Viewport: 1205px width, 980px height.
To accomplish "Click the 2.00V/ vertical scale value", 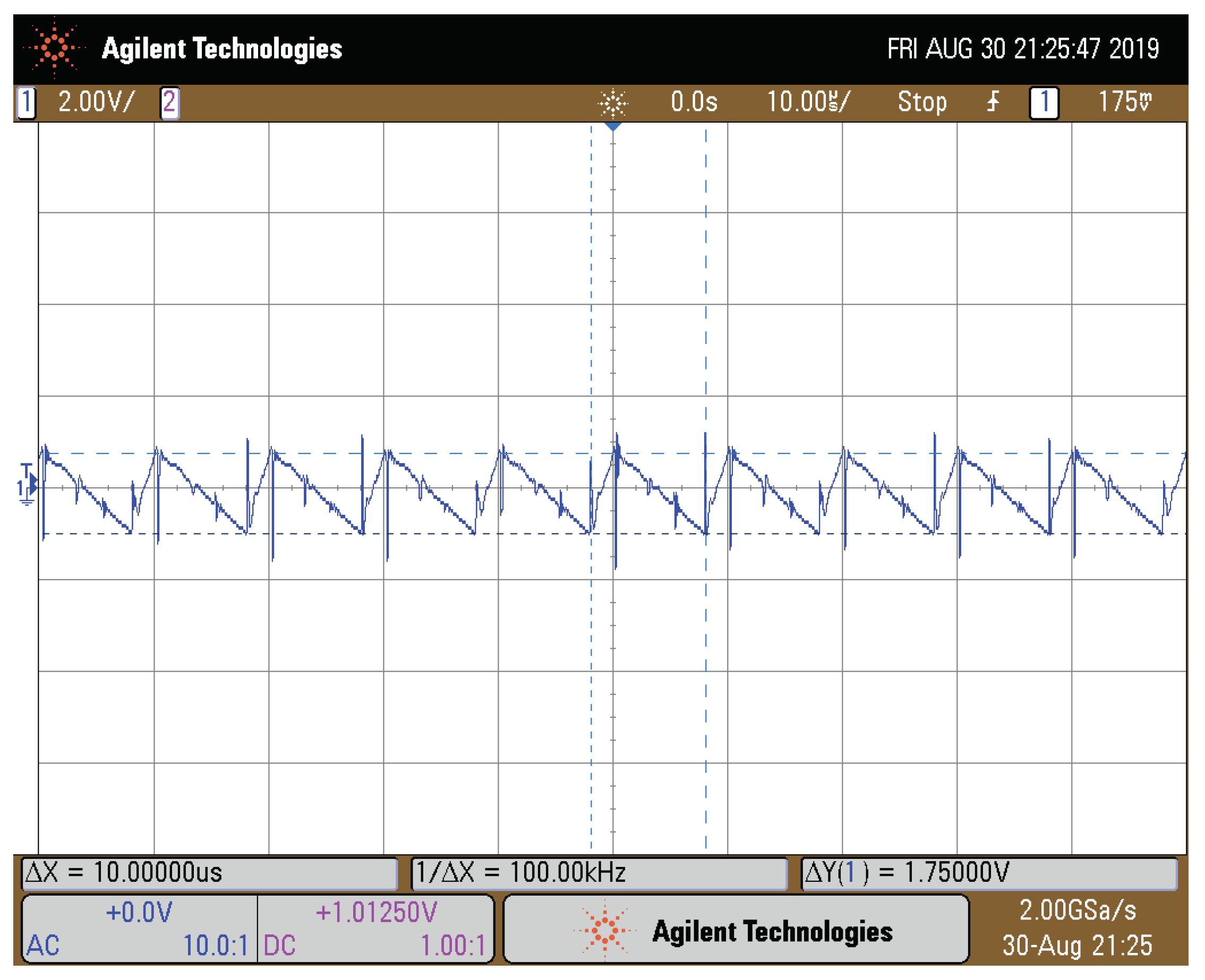I will click(96, 102).
